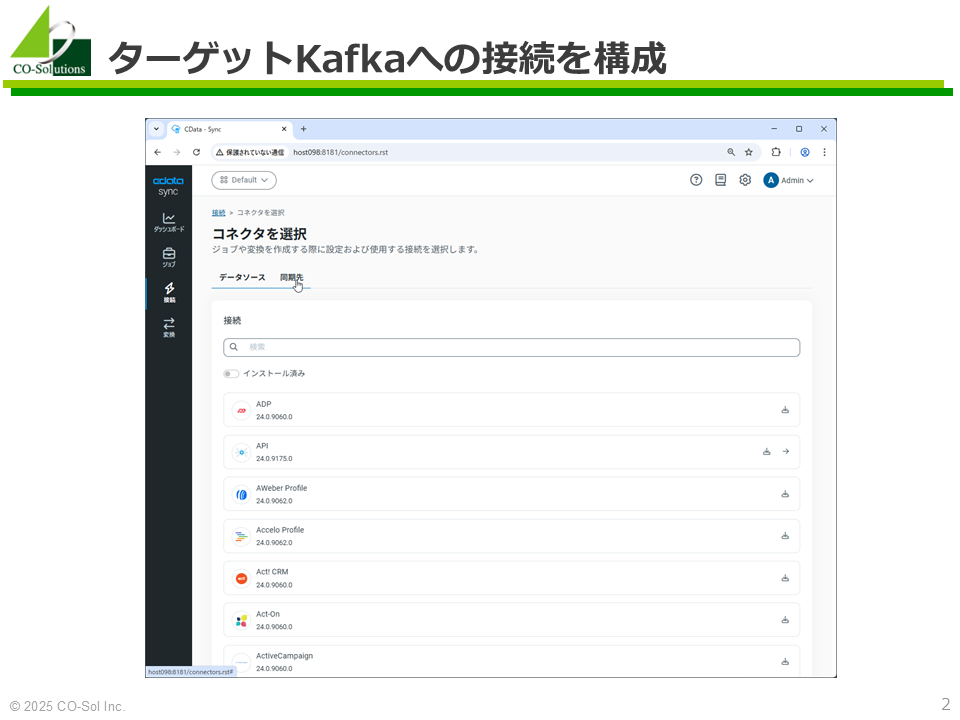Image resolution: width=960 pixels, height=720 pixels.
Task: Select the Act-On connector row
Action: point(511,620)
